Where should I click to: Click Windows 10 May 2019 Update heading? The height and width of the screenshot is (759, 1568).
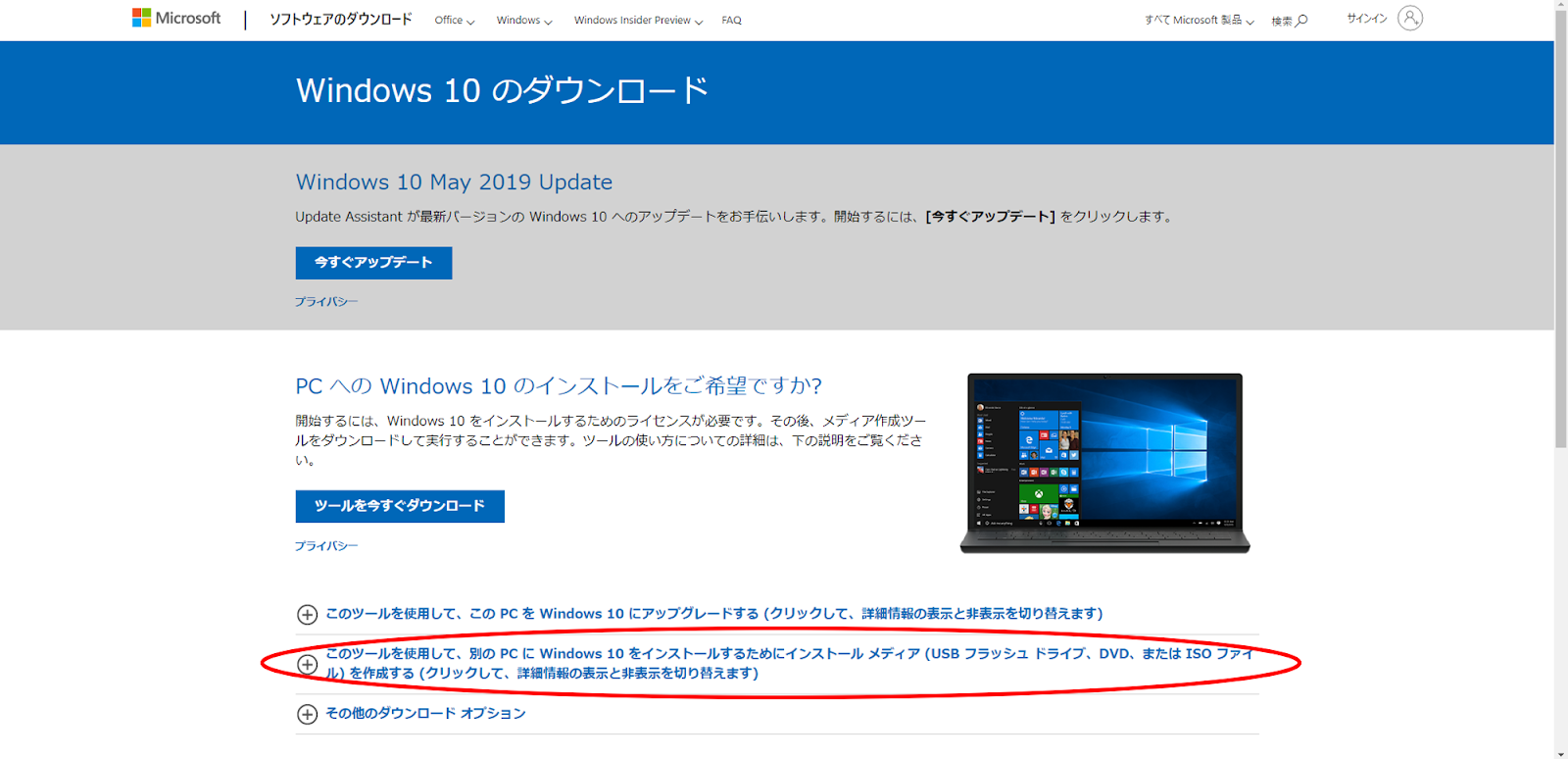tap(454, 181)
